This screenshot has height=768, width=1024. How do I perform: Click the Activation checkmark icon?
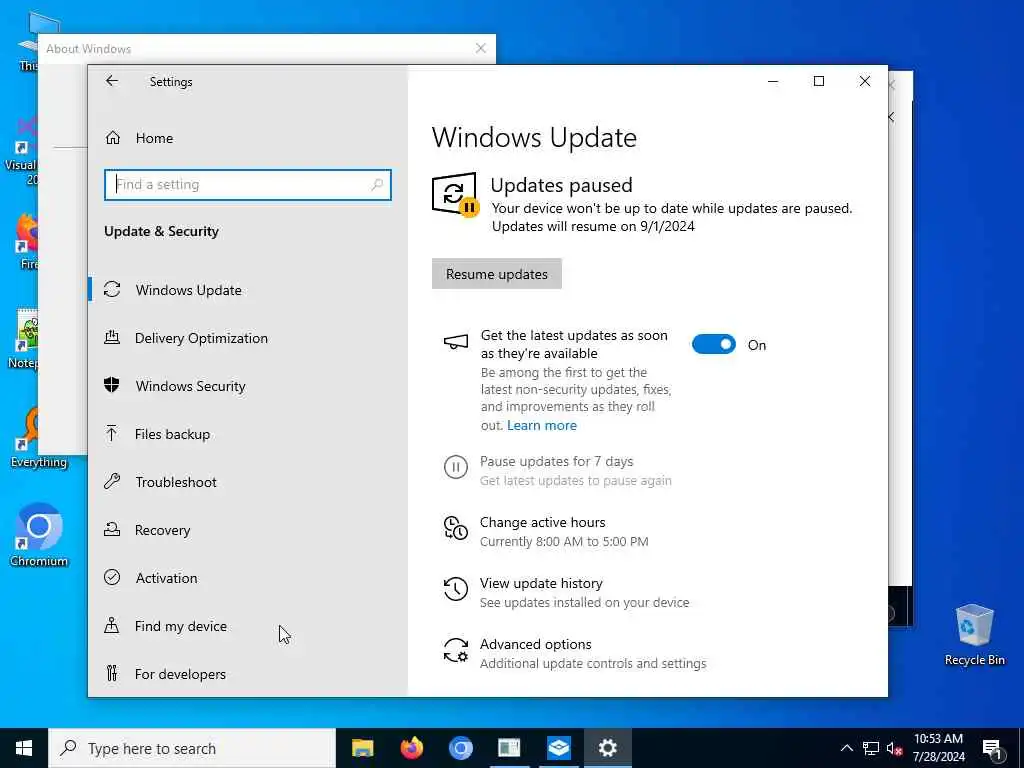click(112, 577)
